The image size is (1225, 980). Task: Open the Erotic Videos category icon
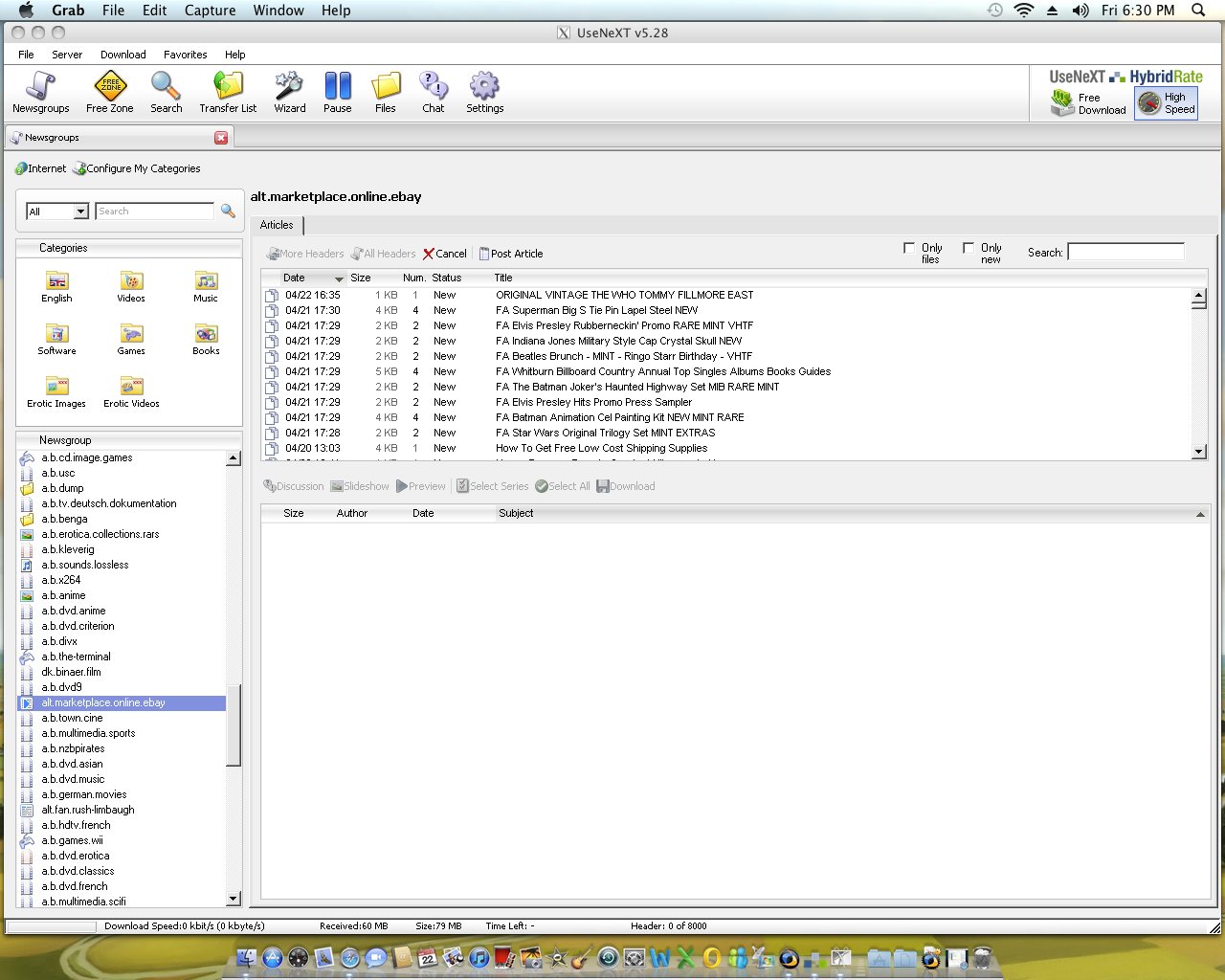tap(131, 386)
